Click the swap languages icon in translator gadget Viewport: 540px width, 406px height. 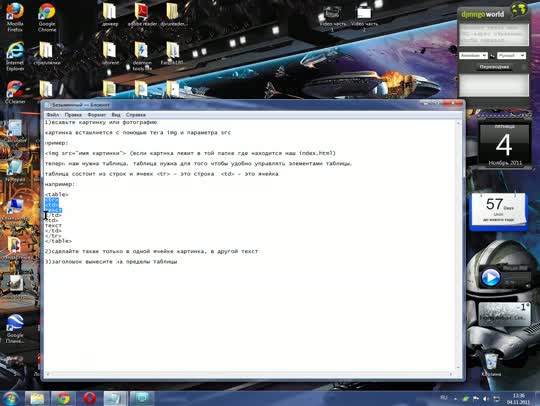click(x=492, y=55)
